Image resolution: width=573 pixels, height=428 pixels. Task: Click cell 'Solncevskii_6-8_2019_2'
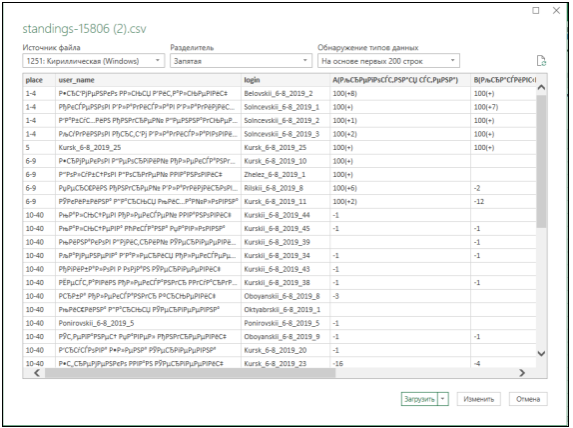(285, 121)
